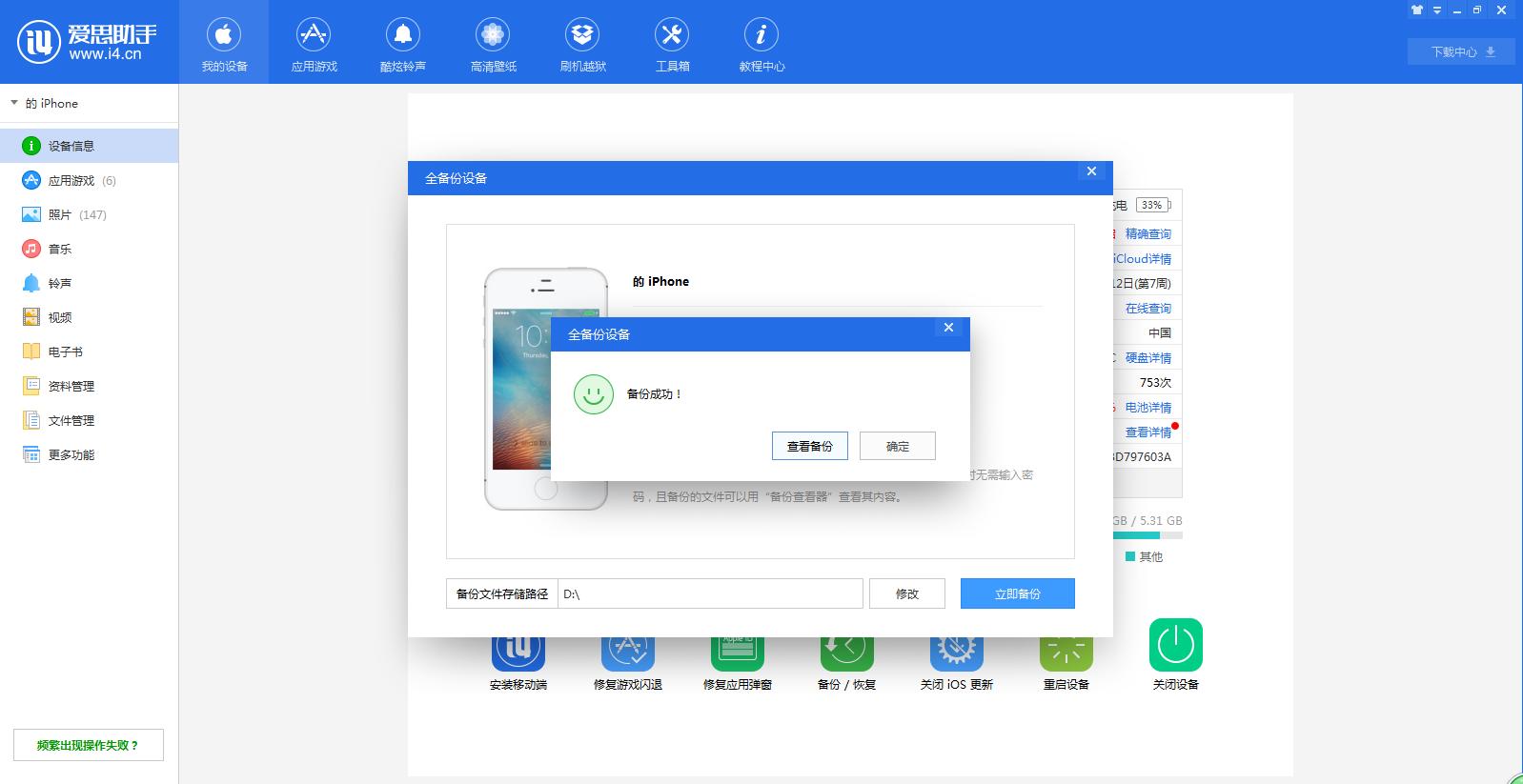This screenshot has height=784, width=1523.
Task: Click the 电池详情 link
Action: (x=1147, y=407)
